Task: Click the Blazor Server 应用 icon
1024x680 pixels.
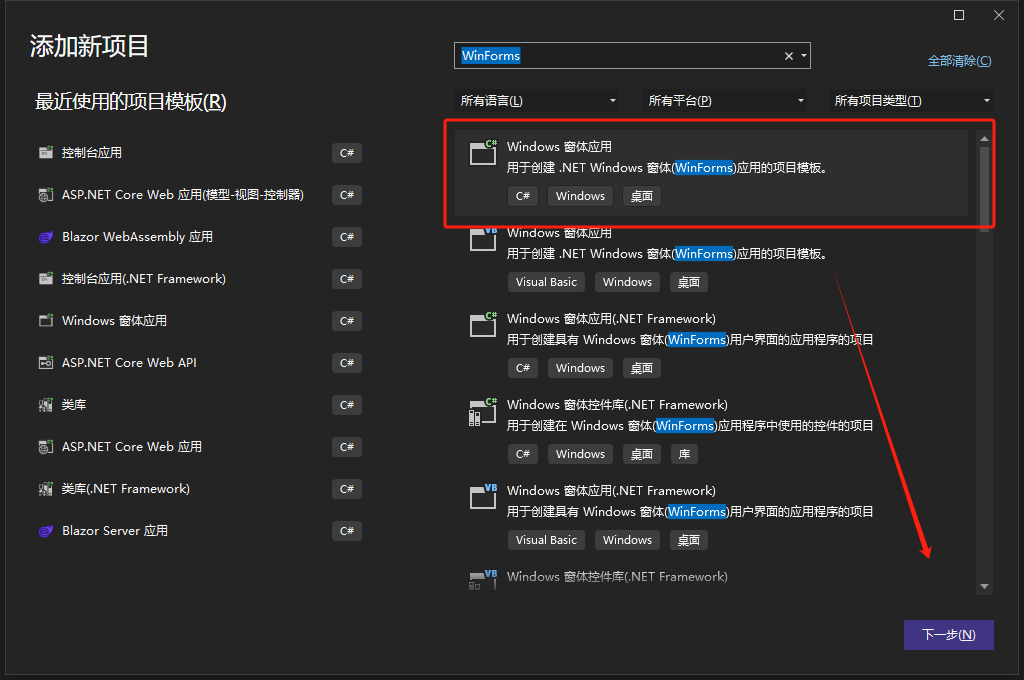Action: 46,531
